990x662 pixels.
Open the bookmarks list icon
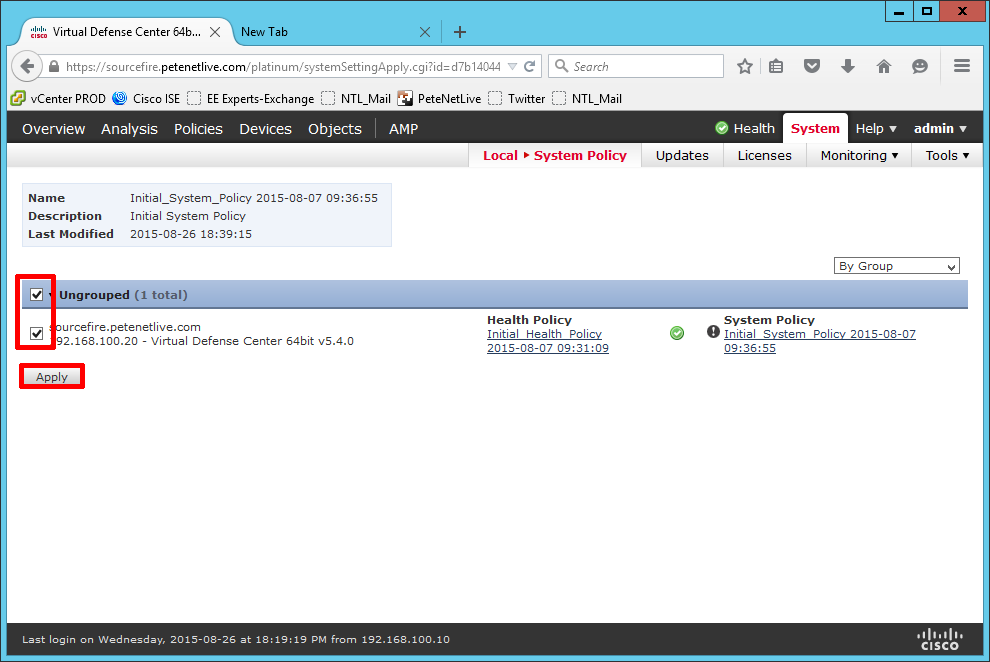(x=776, y=66)
